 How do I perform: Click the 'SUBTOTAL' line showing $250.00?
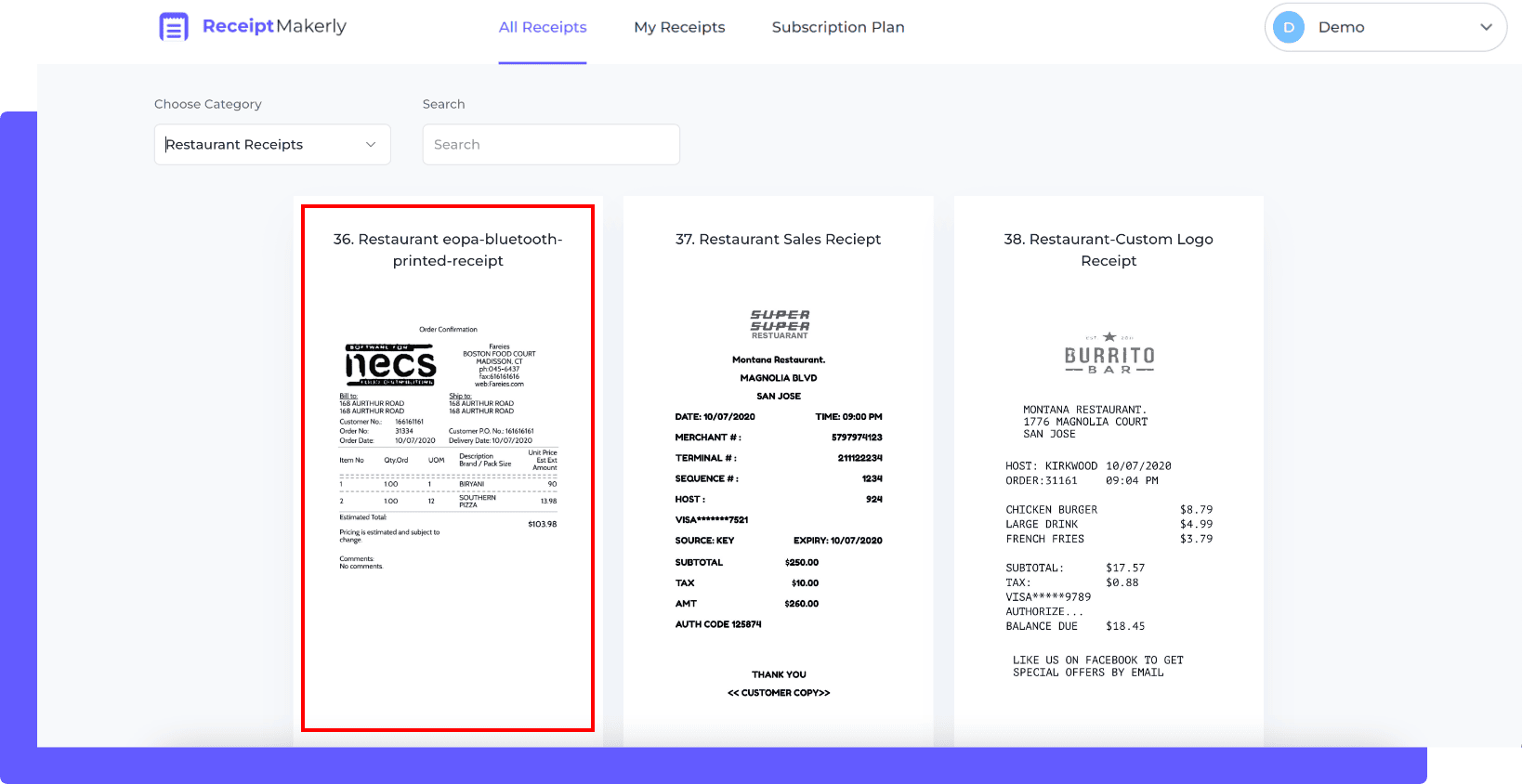pyautogui.click(x=747, y=563)
